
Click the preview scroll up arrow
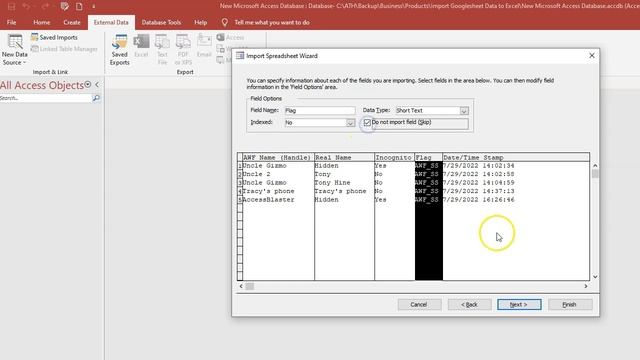[595, 165]
